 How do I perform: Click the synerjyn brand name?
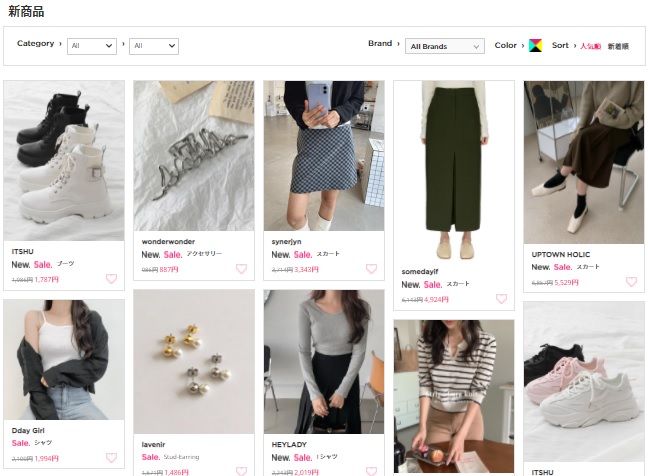(286, 242)
